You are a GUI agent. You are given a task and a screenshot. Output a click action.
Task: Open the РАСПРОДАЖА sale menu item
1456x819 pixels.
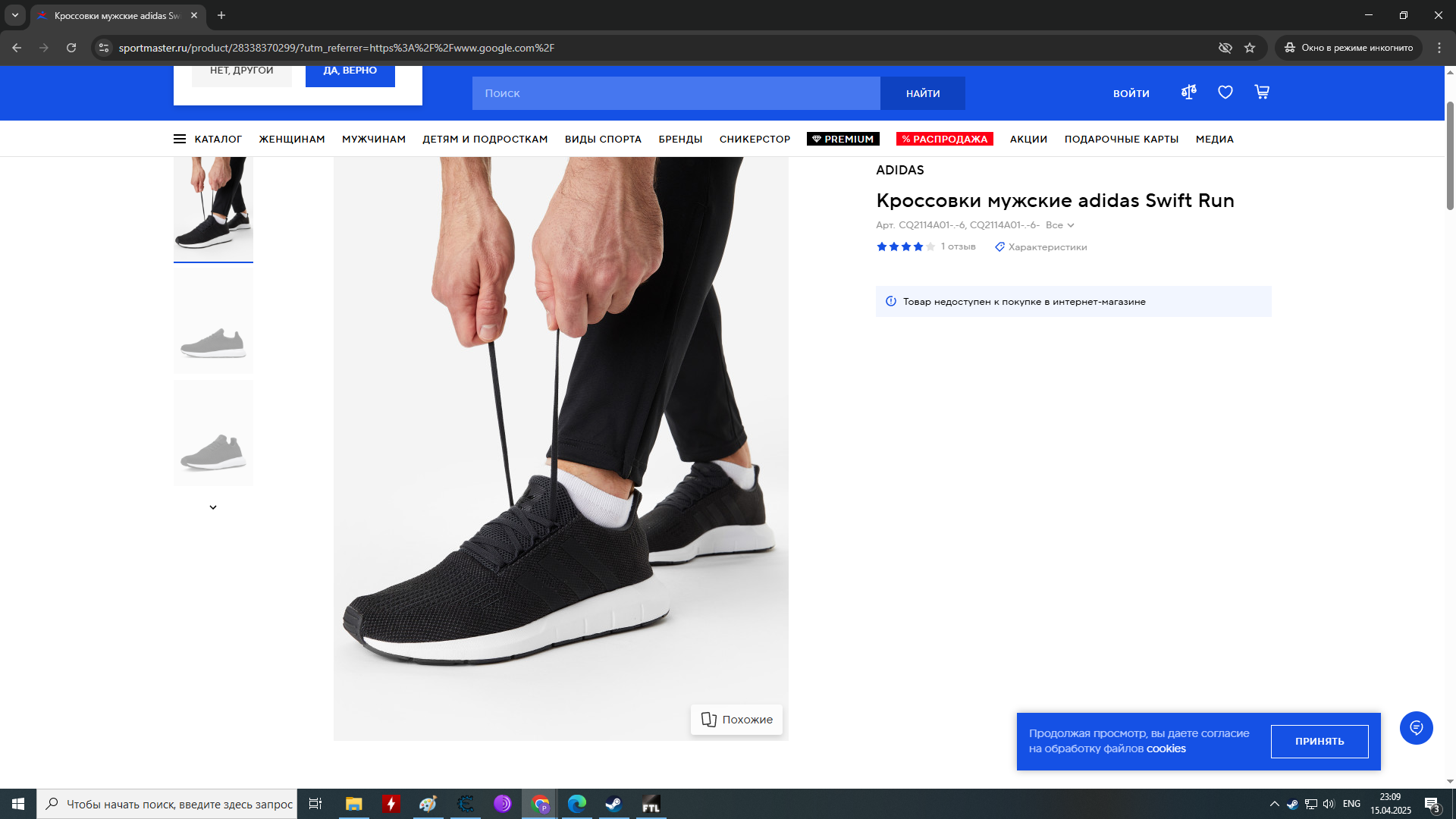[944, 139]
